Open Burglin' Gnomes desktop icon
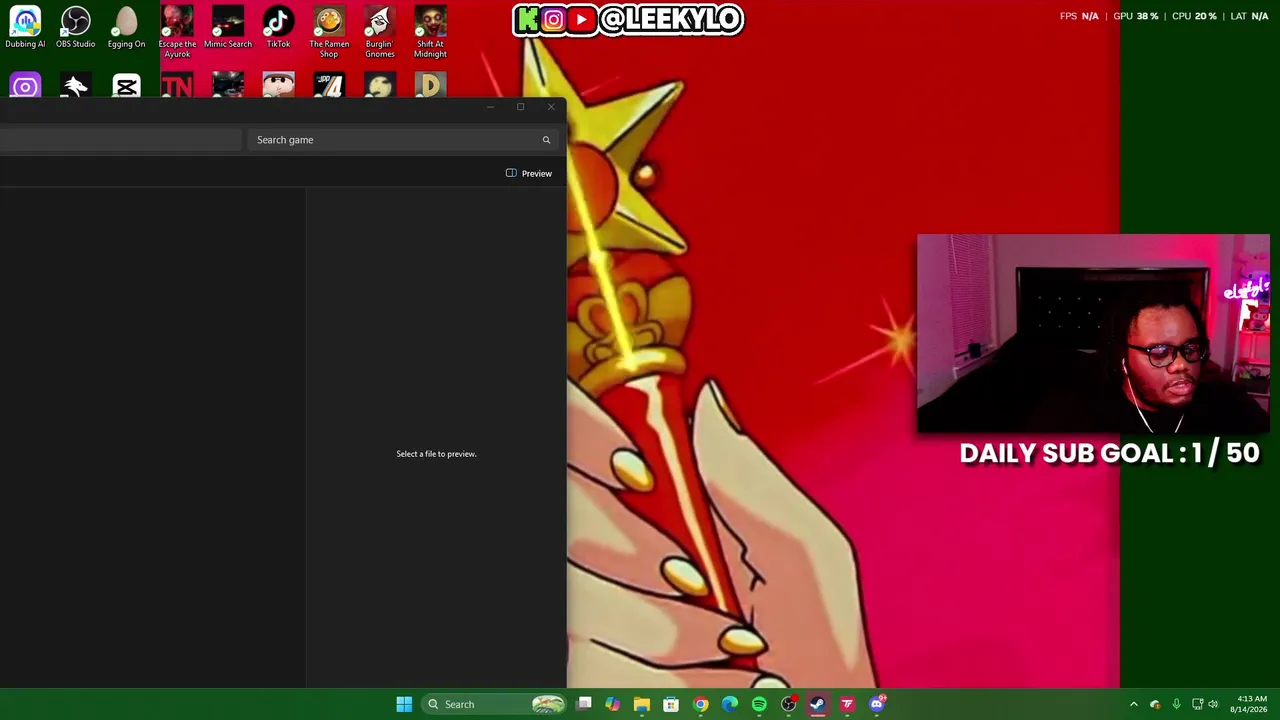The width and height of the screenshot is (1280, 720). pos(379,32)
